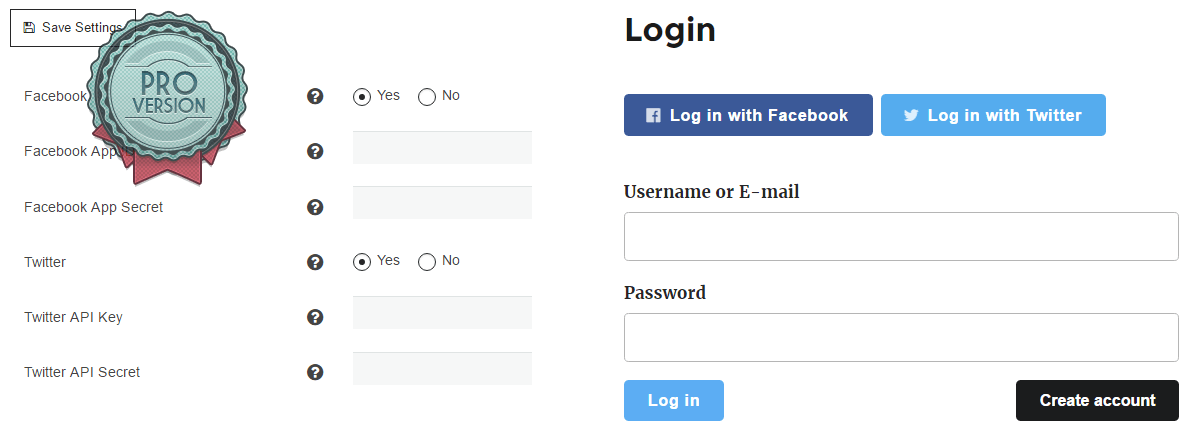
Task: Click the Create account button
Action: pos(1097,400)
